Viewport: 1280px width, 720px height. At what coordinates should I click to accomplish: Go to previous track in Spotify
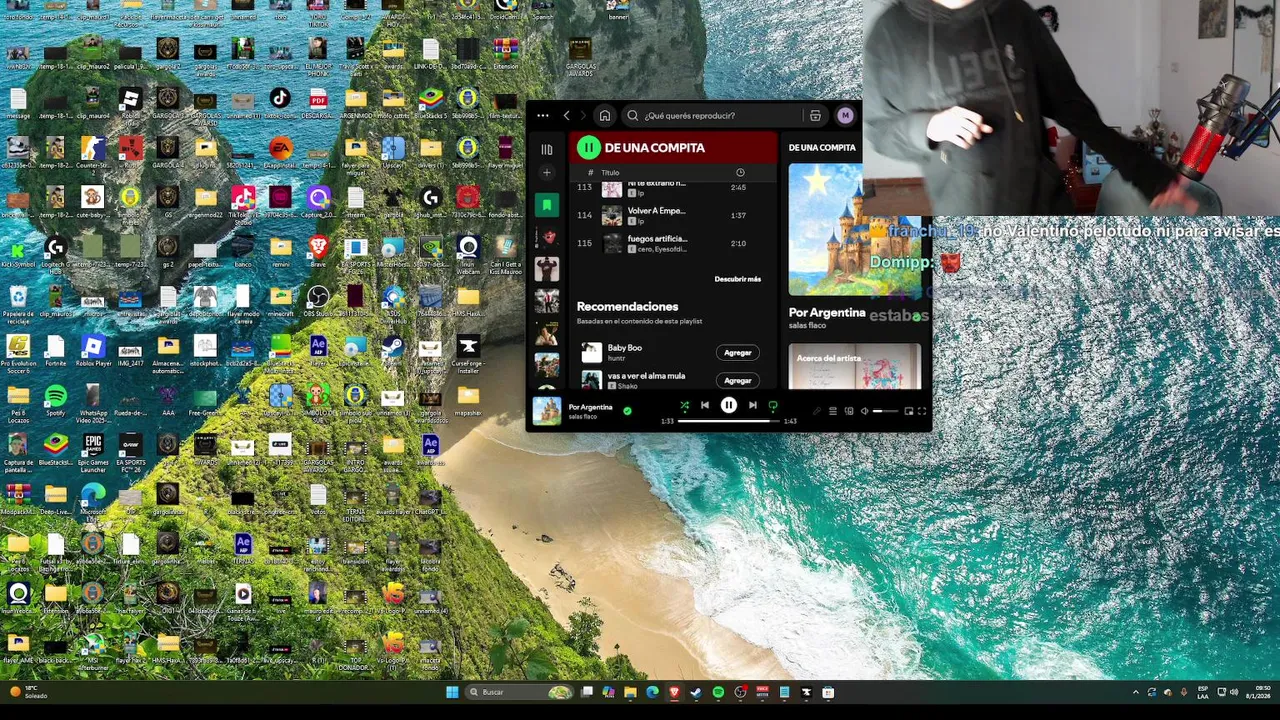704,405
